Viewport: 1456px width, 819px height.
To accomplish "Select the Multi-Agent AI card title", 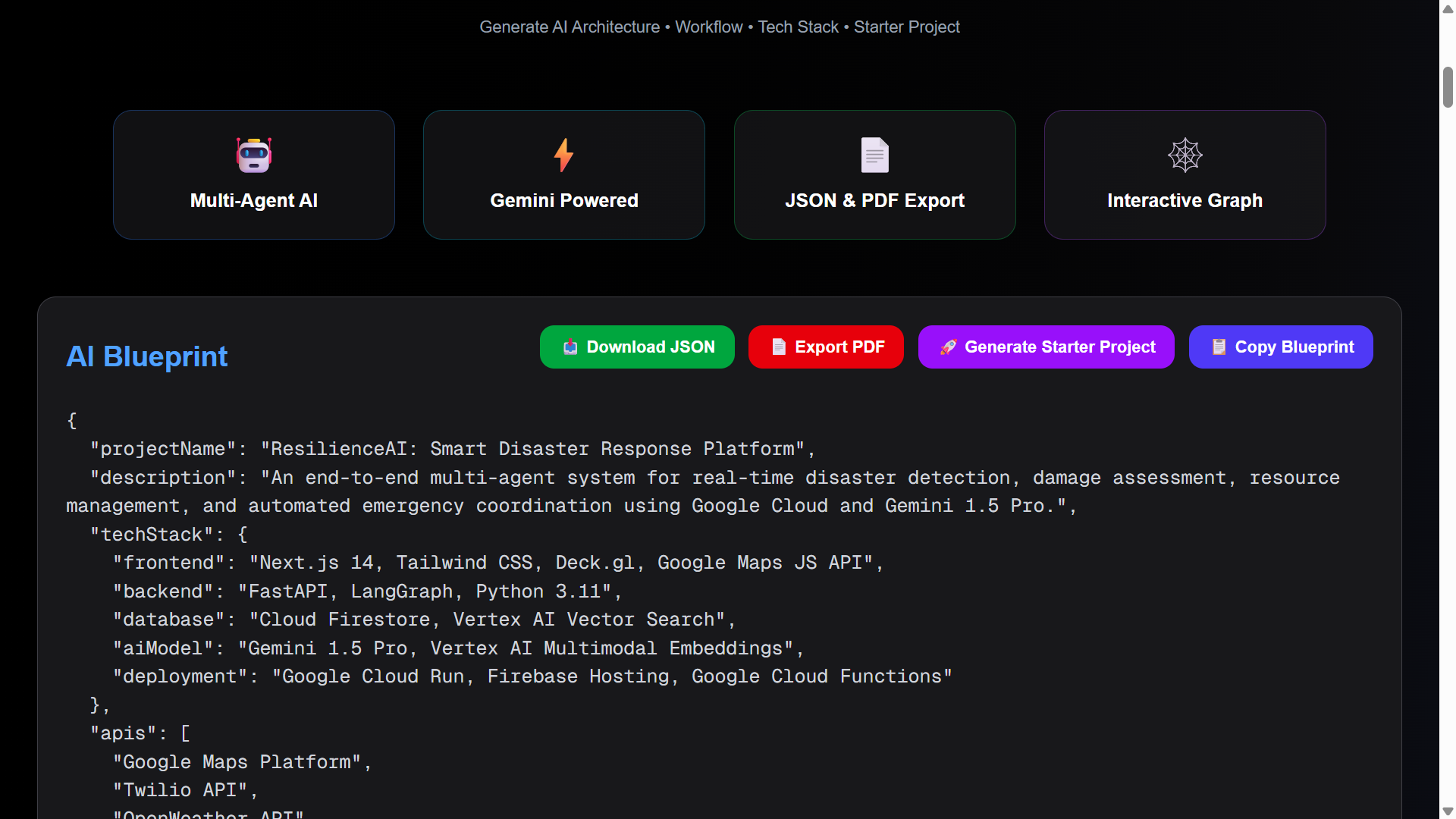I will coord(254,201).
